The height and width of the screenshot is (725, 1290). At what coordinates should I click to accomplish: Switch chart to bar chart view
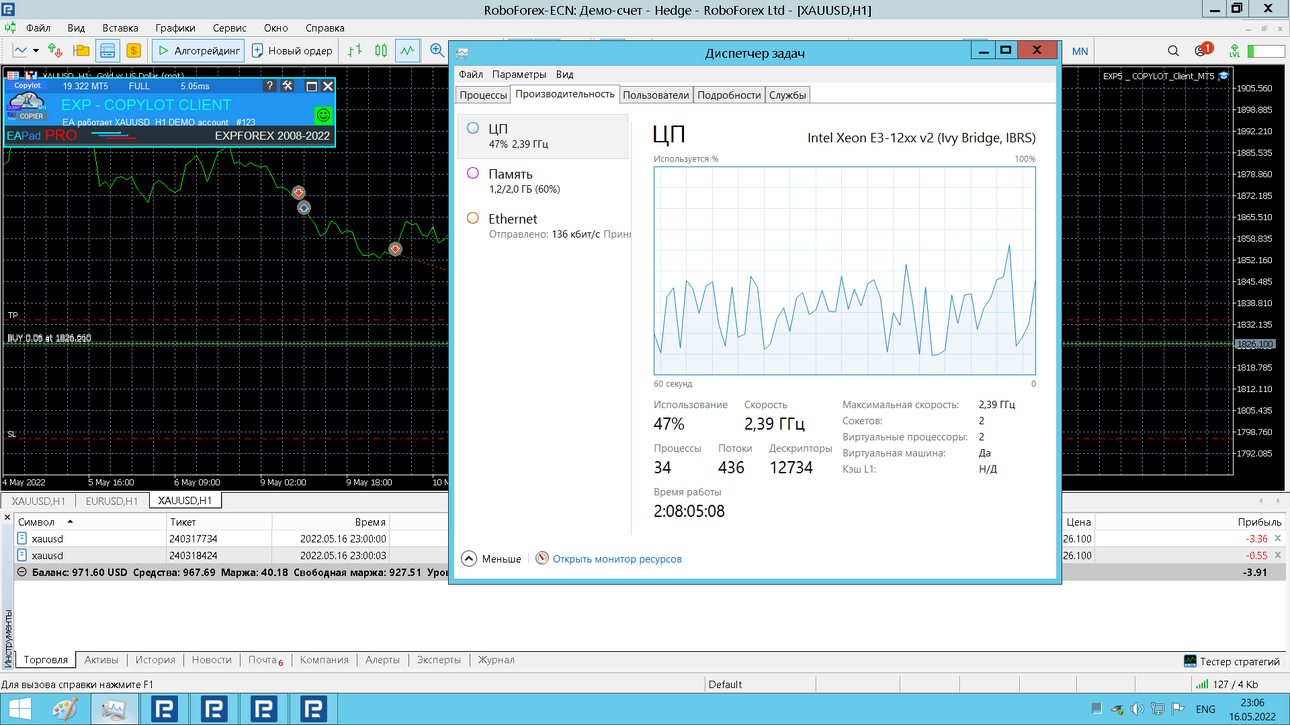pyautogui.click(x=355, y=50)
